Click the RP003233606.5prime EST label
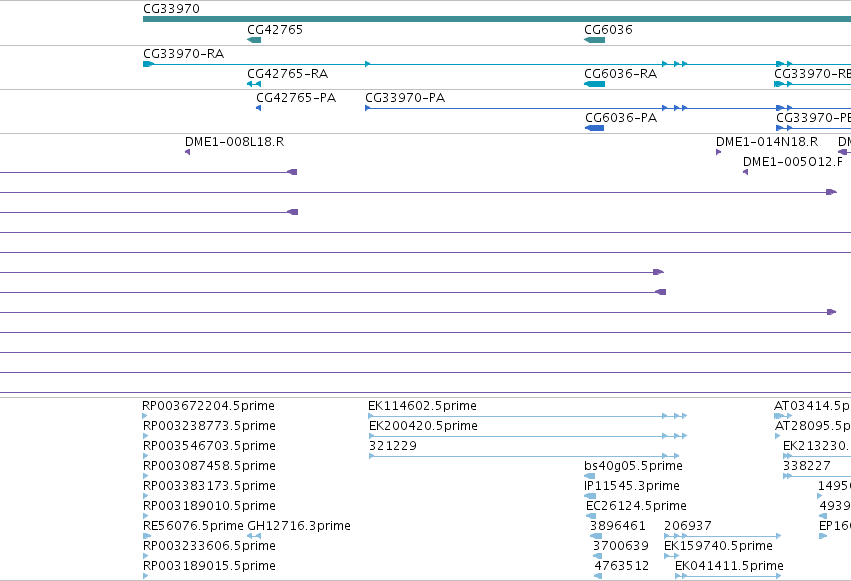This screenshot has height=581, width=851. [209, 546]
